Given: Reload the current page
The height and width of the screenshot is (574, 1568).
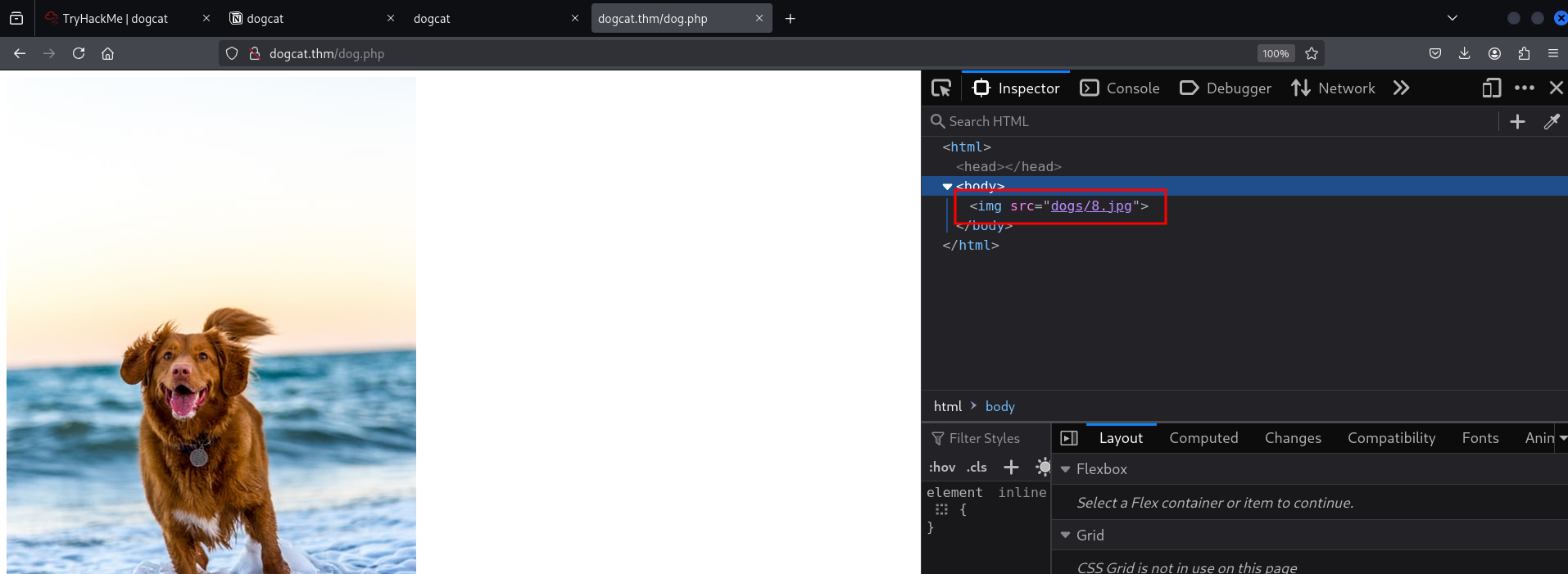Looking at the screenshot, I should [79, 54].
